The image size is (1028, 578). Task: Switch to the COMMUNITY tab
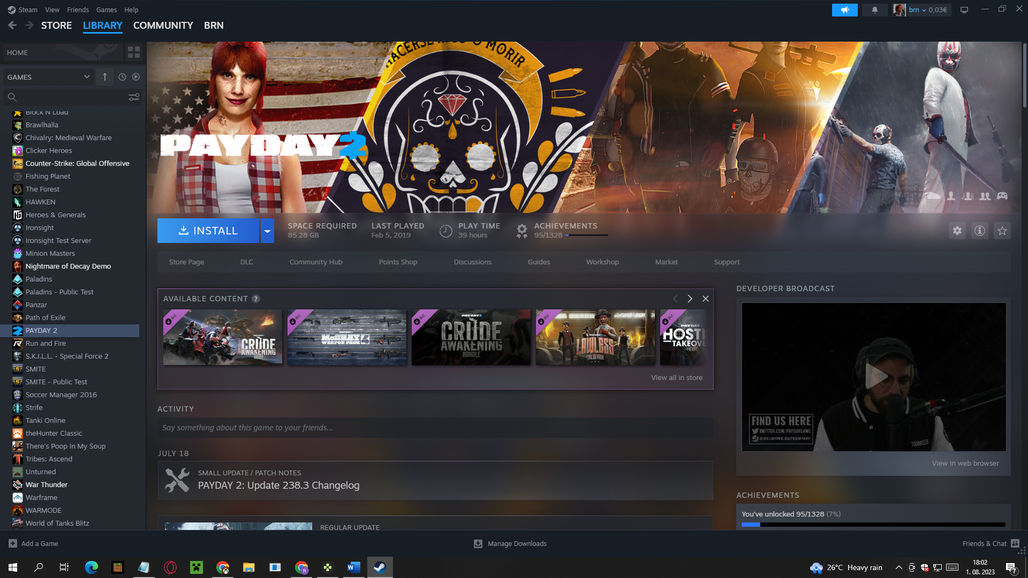[163, 26]
